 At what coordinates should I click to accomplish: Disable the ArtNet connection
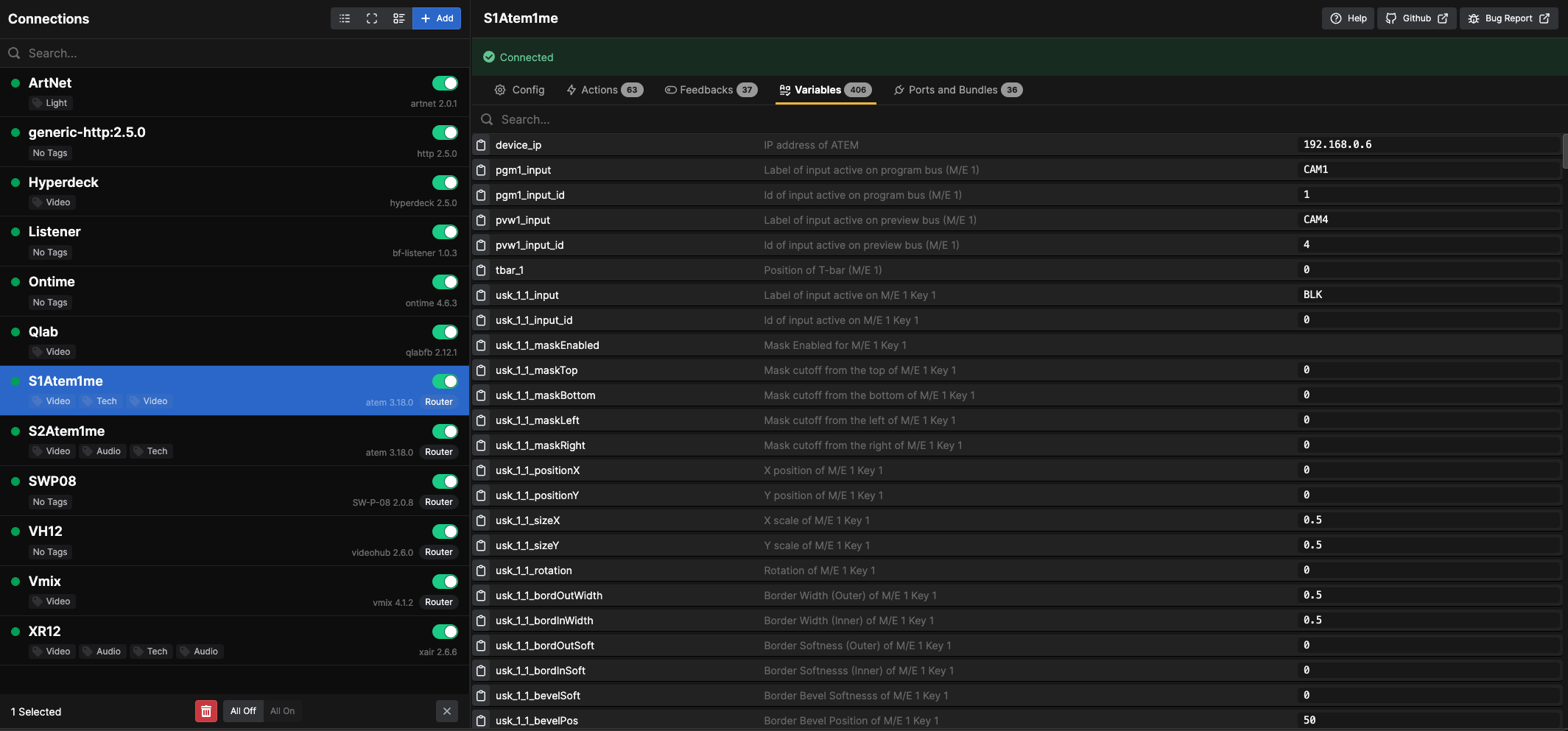445,83
